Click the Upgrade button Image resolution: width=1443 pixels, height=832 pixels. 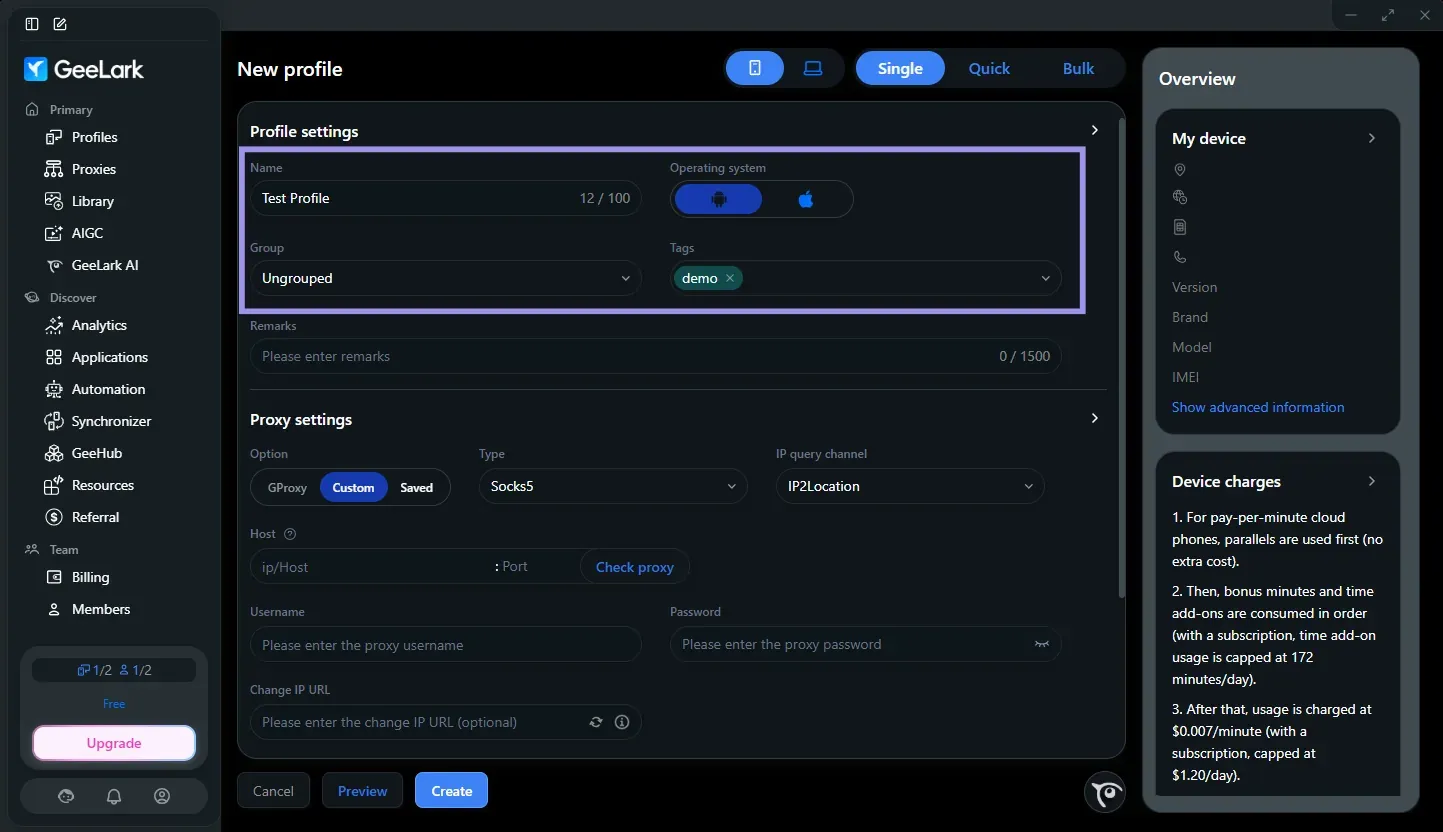click(114, 743)
